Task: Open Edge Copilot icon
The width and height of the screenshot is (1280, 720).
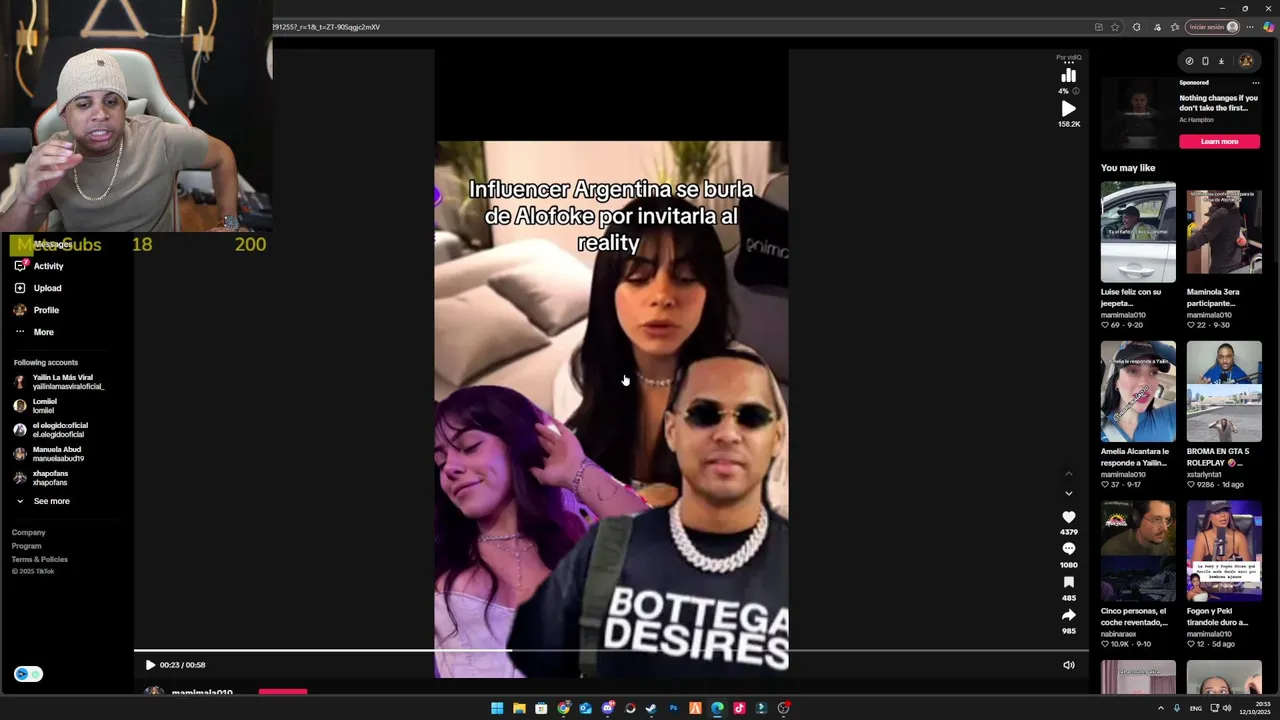Action: point(1269,27)
